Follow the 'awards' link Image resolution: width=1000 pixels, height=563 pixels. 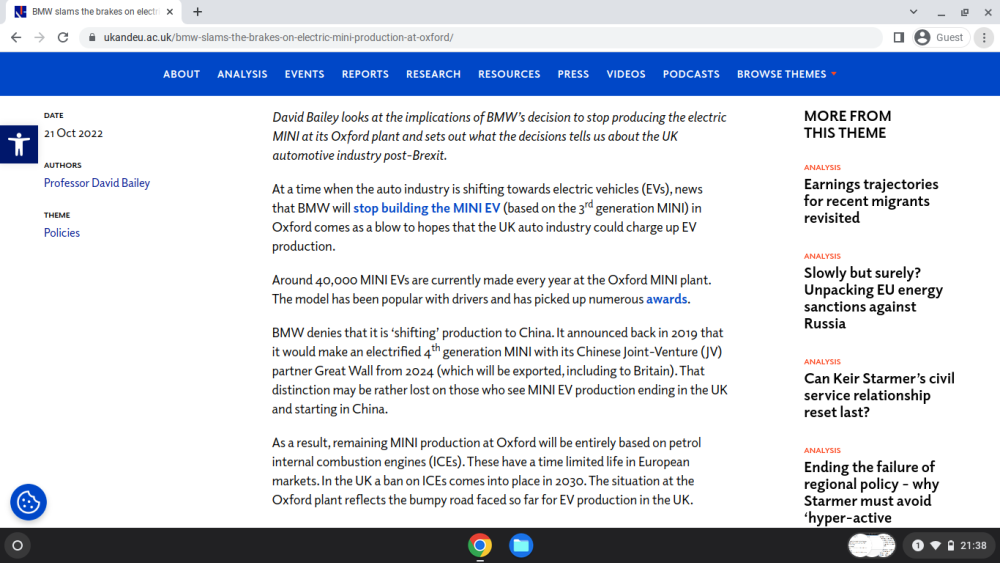coord(666,299)
